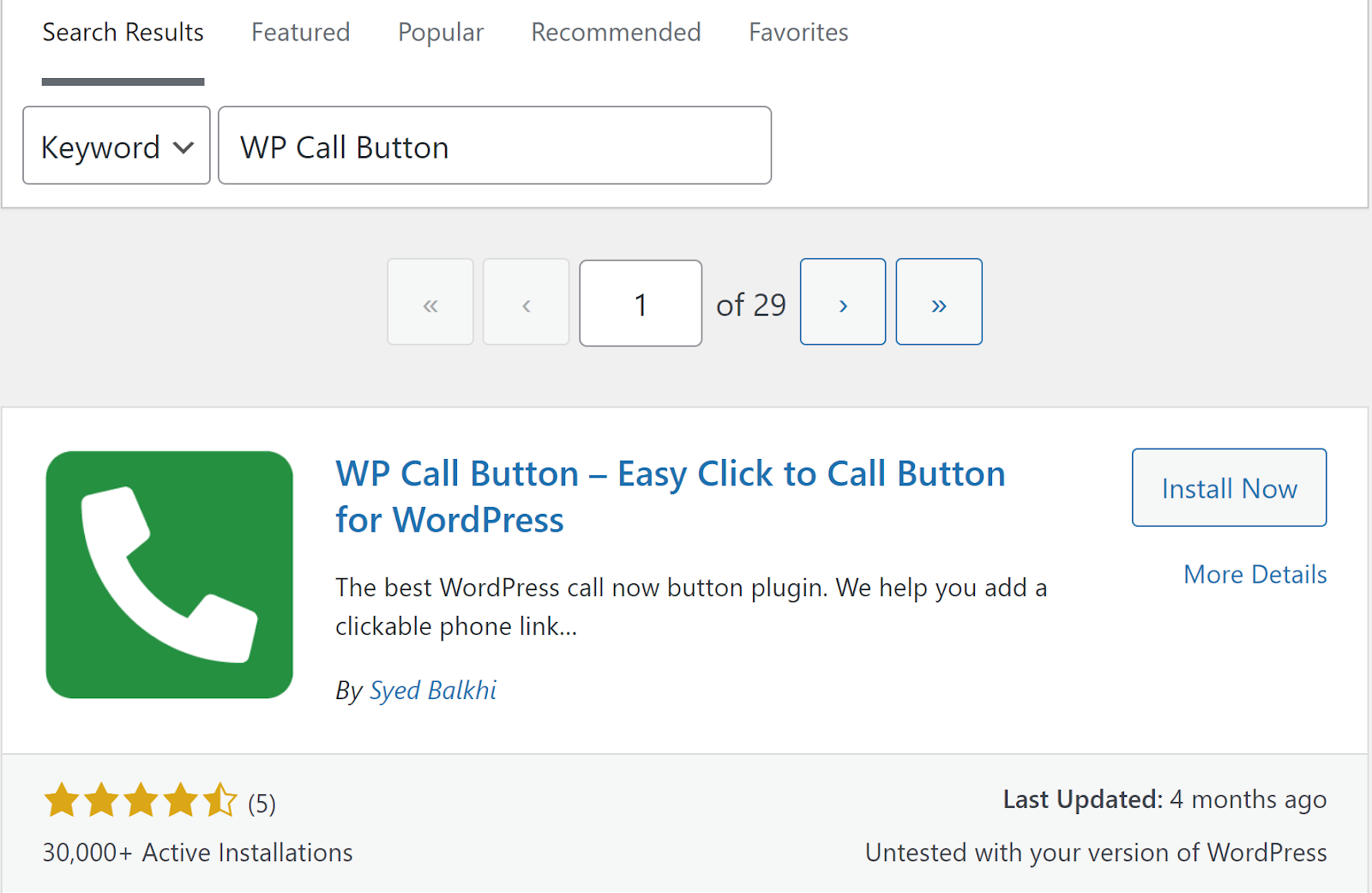The height and width of the screenshot is (893, 1372).
Task: Click the ratings count link showing (5)
Action: click(260, 803)
